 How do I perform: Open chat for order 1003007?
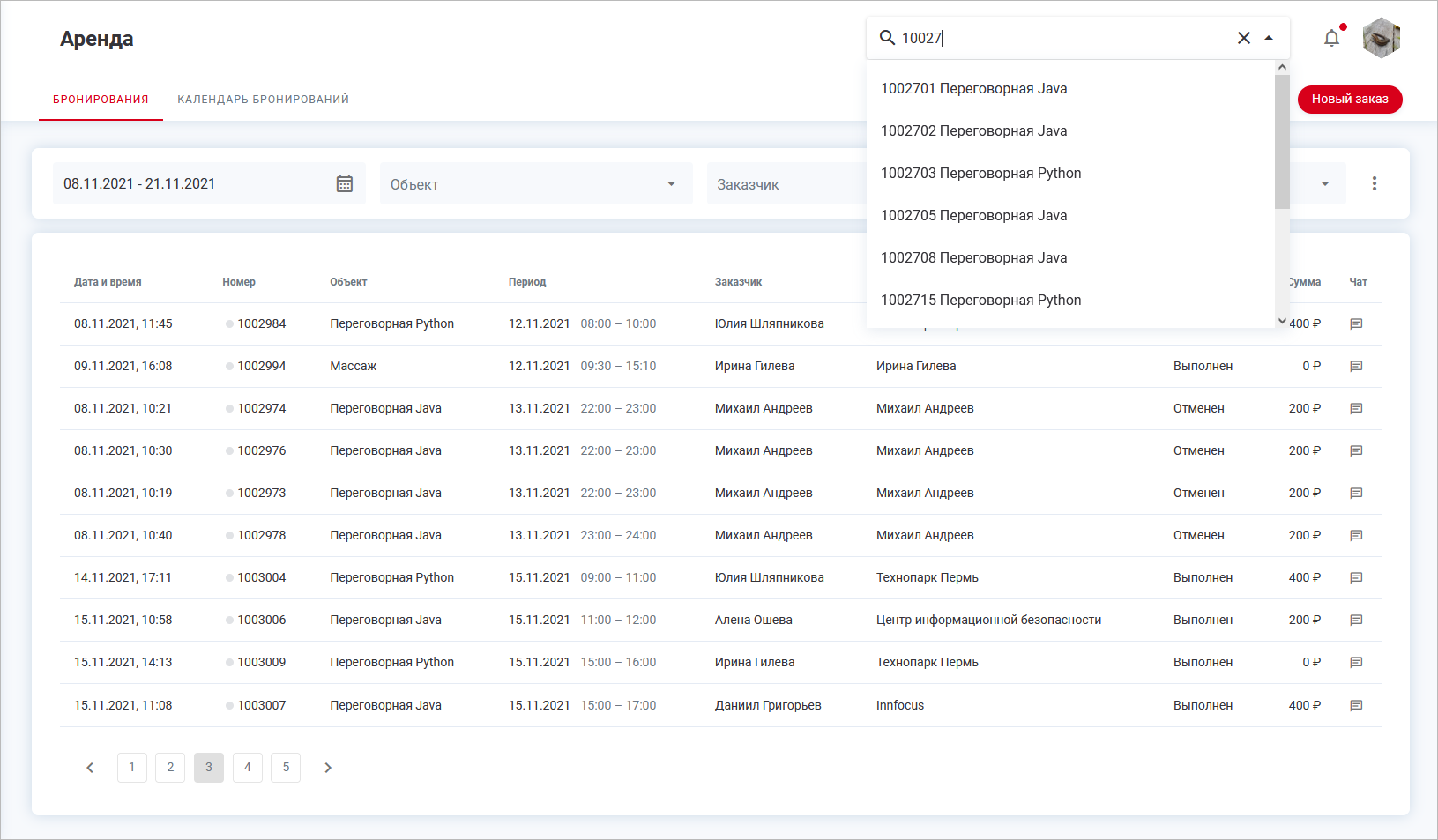tap(1356, 705)
